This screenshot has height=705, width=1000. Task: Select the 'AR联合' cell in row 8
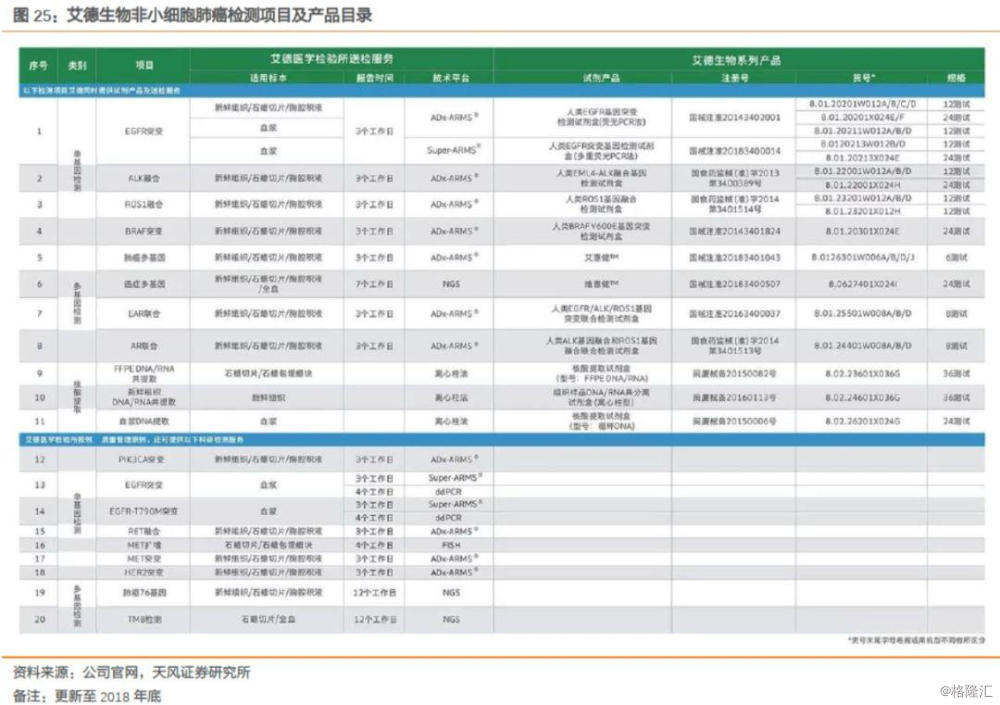(144, 346)
